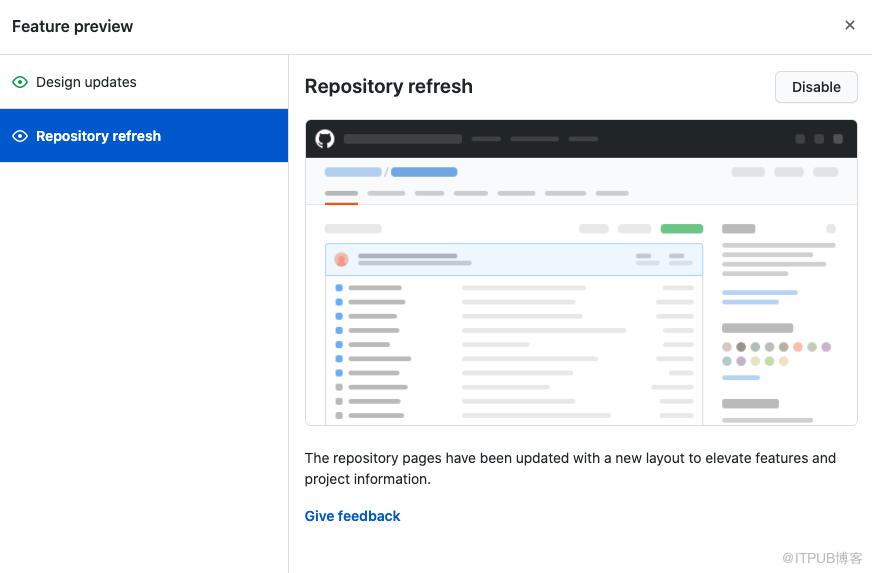Click the repository preview illustration

581,273
